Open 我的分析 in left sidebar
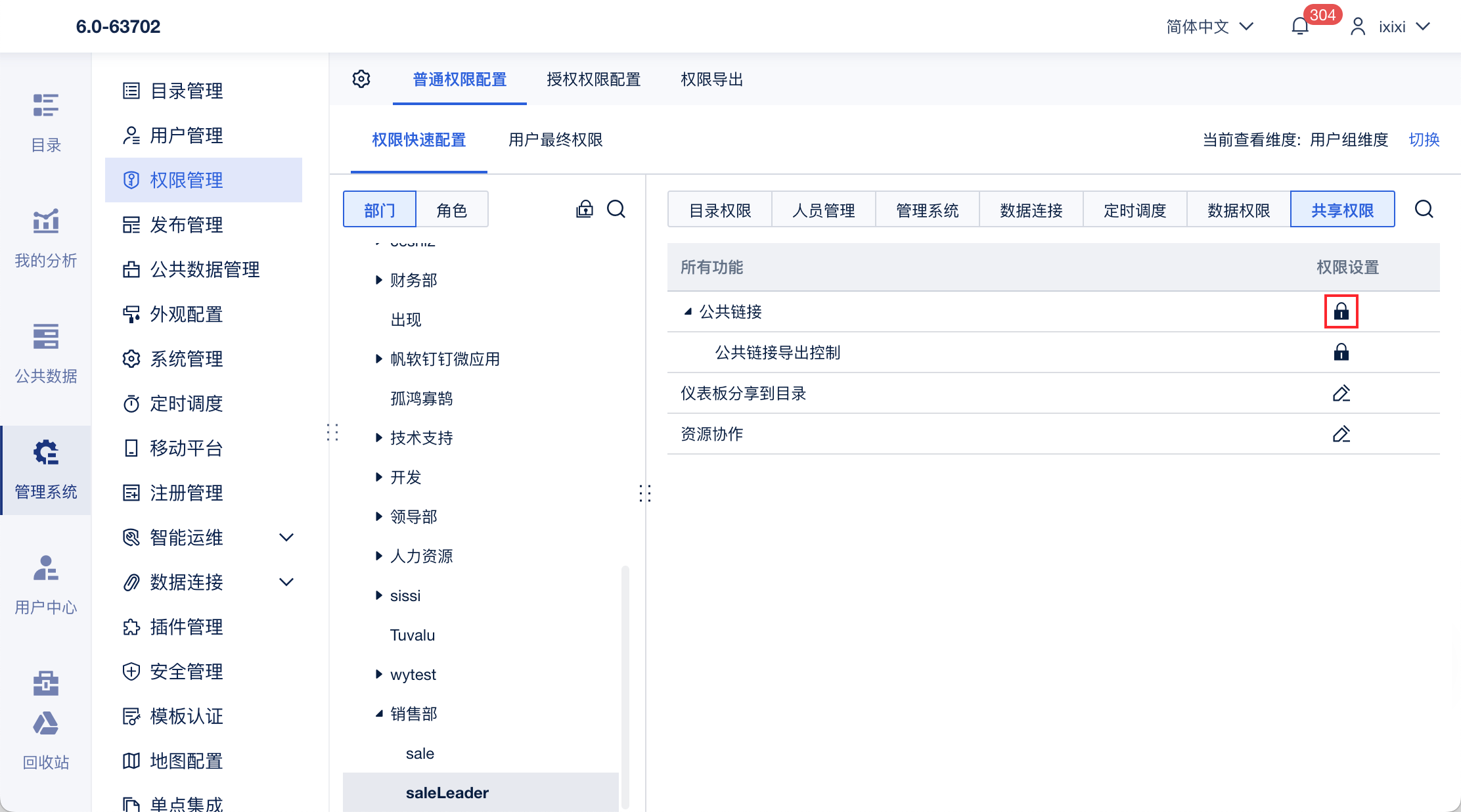1461x812 pixels. click(x=46, y=238)
